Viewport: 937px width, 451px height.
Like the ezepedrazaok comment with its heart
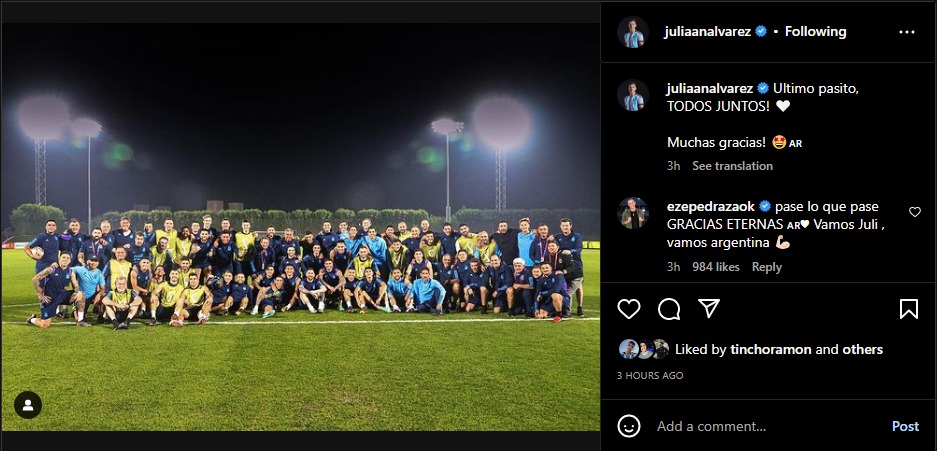(915, 212)
